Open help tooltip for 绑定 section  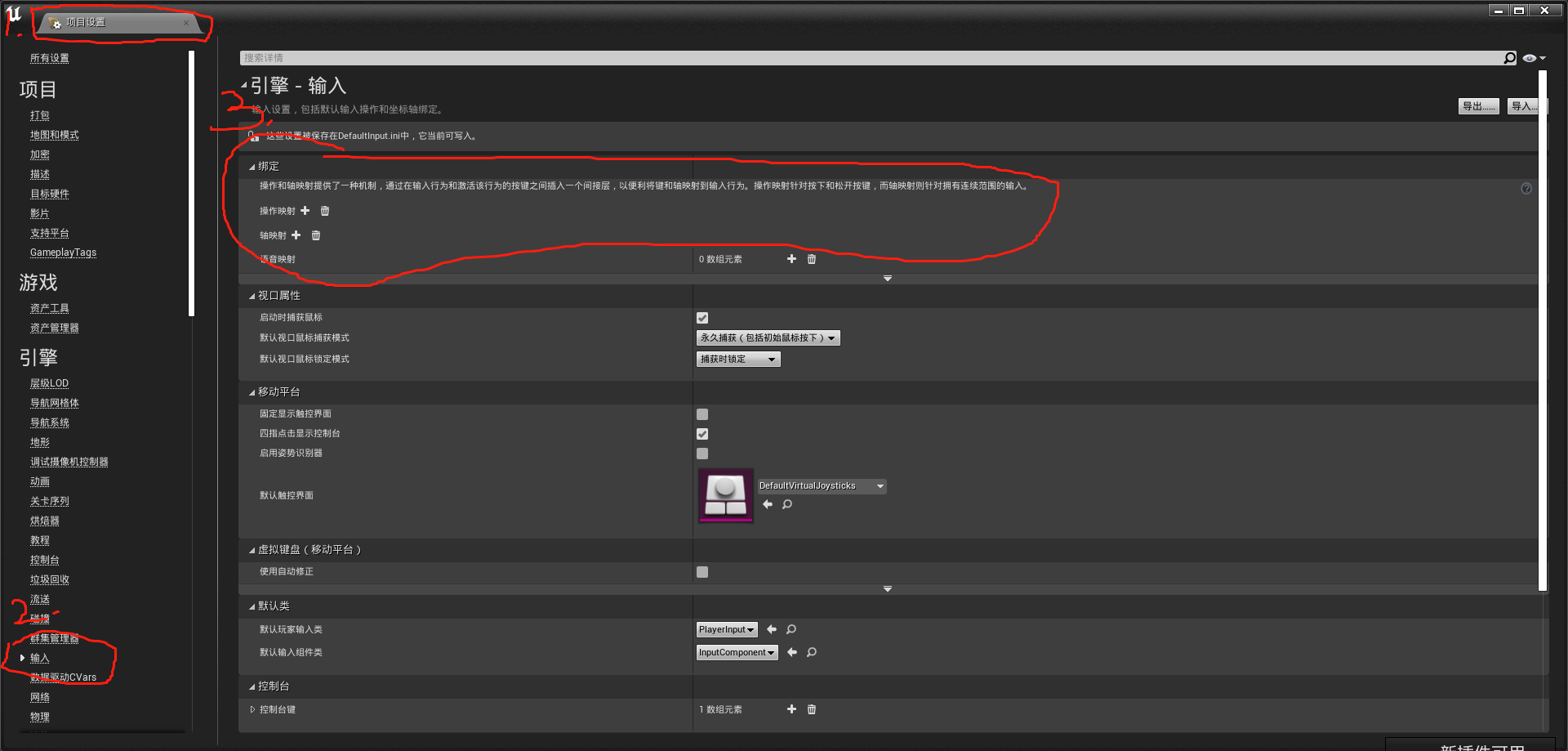[1526, 189]
